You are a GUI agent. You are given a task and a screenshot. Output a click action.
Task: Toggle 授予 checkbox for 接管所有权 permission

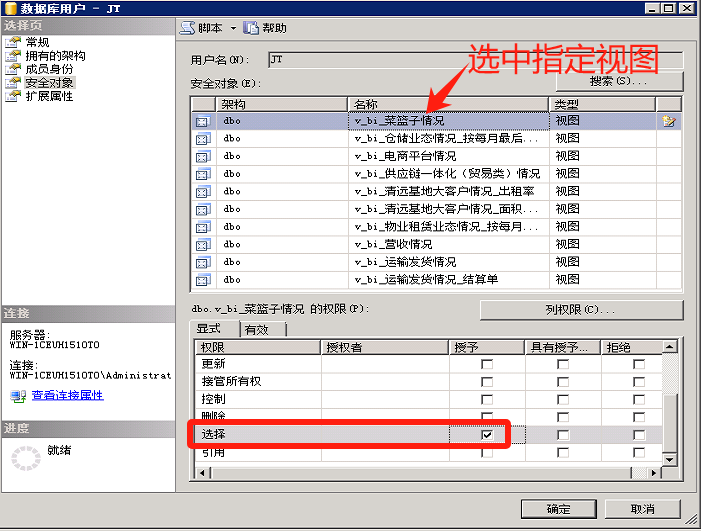pos(487,382)
